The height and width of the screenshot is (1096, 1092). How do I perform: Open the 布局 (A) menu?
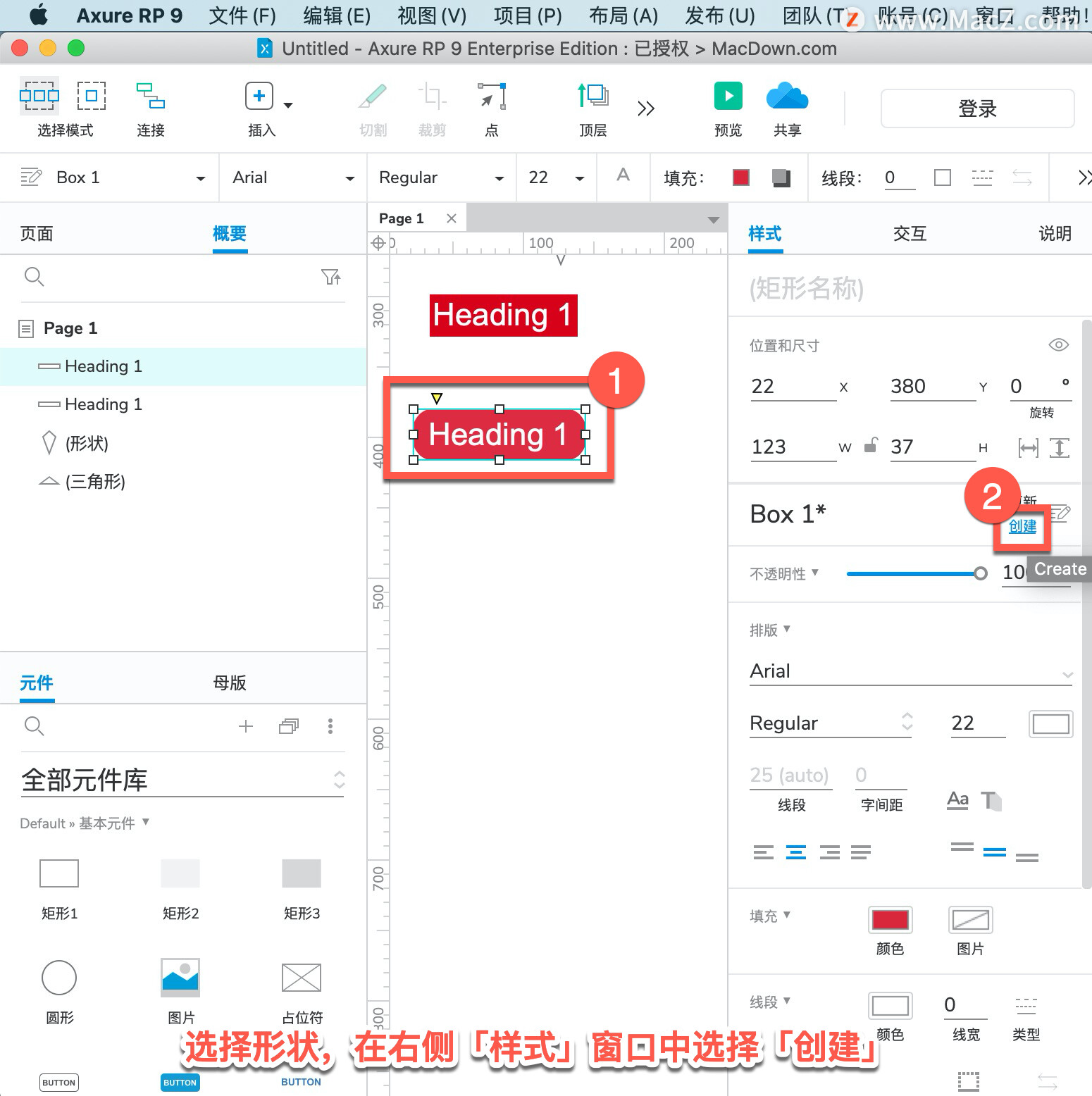tap(623, 15)
